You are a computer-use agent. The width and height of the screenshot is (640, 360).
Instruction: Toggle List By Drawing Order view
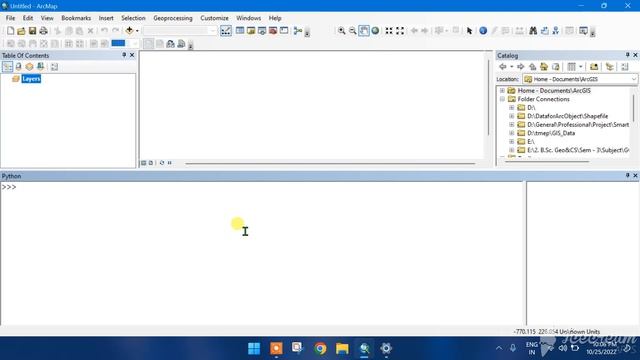pyautogui.click(x=7, y=67)
